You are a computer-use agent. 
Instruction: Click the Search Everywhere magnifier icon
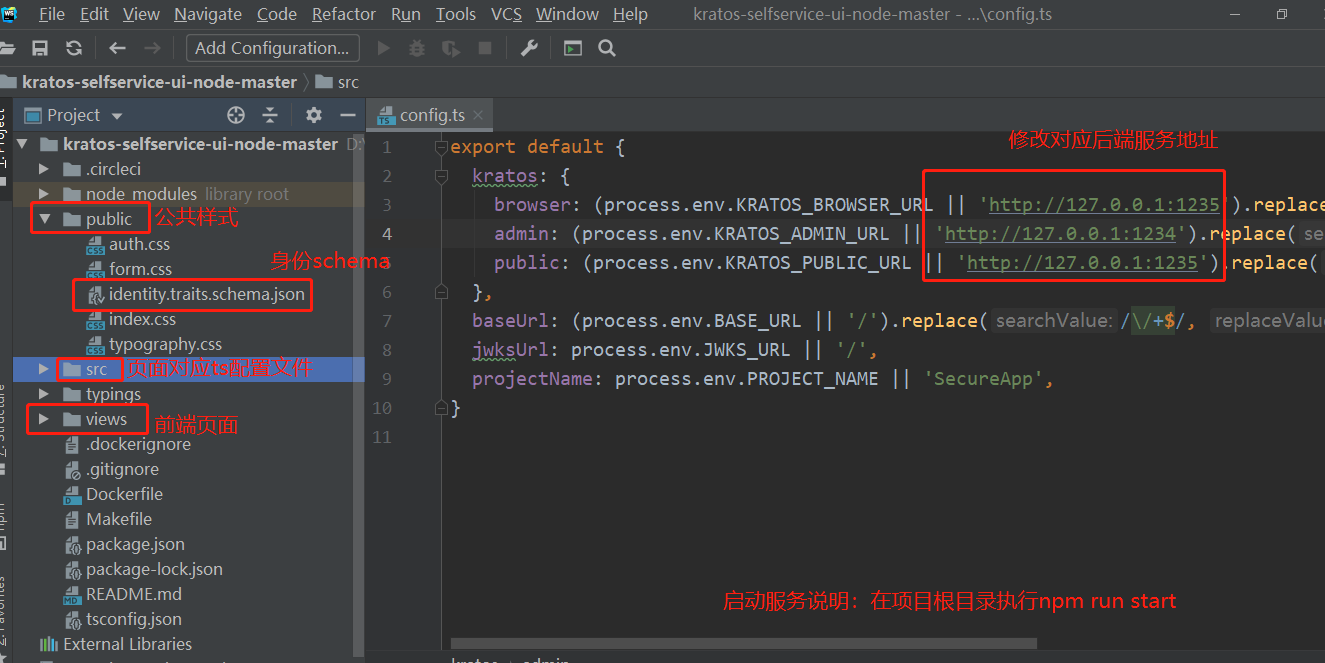click(606, 48)
